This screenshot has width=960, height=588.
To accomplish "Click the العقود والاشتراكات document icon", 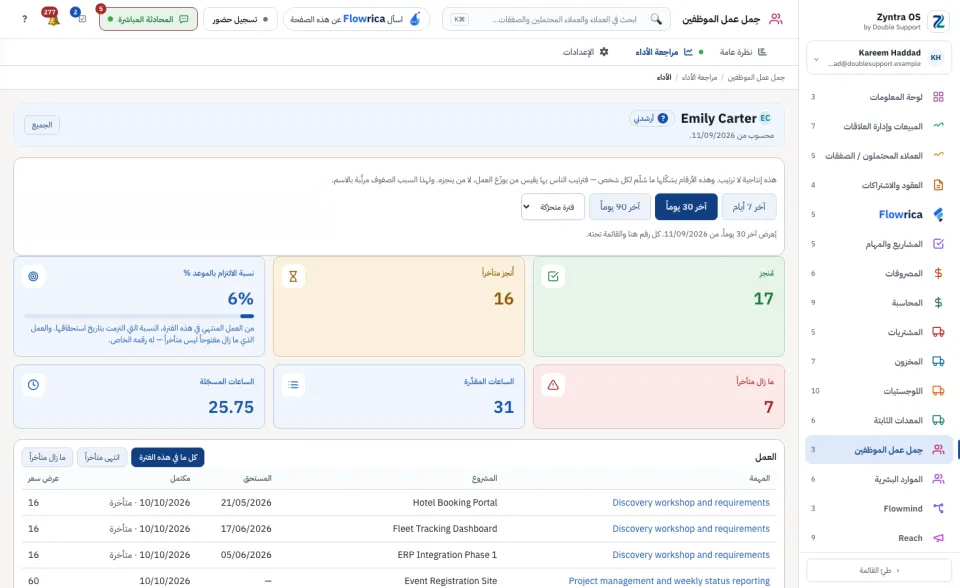I will [938, 185].
